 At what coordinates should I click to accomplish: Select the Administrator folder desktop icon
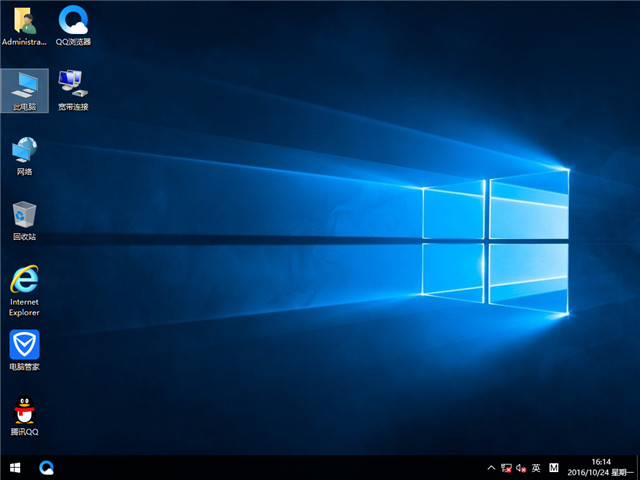tap(25, 26)
